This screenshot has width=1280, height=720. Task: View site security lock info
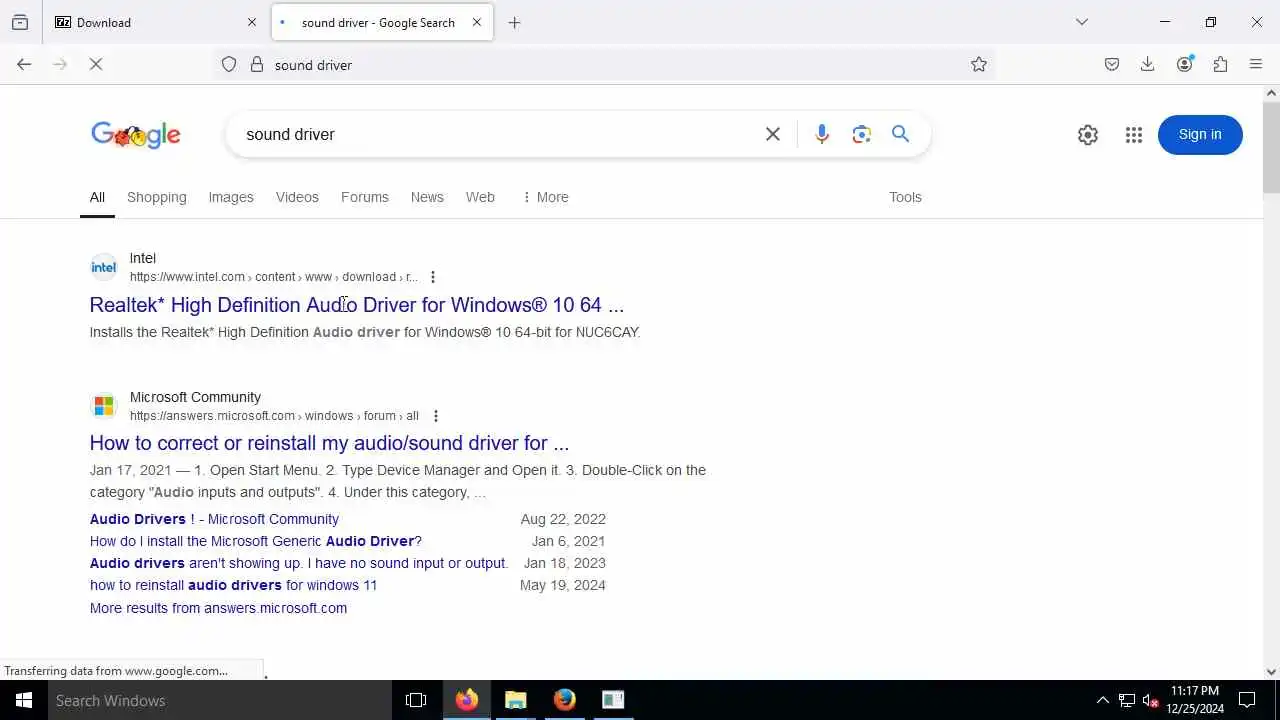[x=257, y=64]
